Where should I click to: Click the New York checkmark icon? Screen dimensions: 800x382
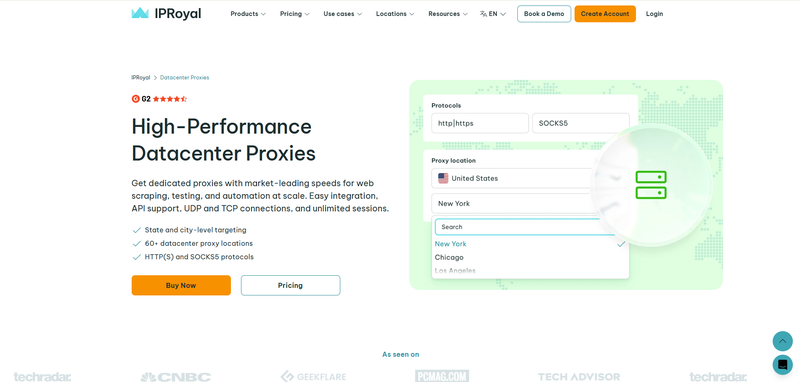(621, 244)
